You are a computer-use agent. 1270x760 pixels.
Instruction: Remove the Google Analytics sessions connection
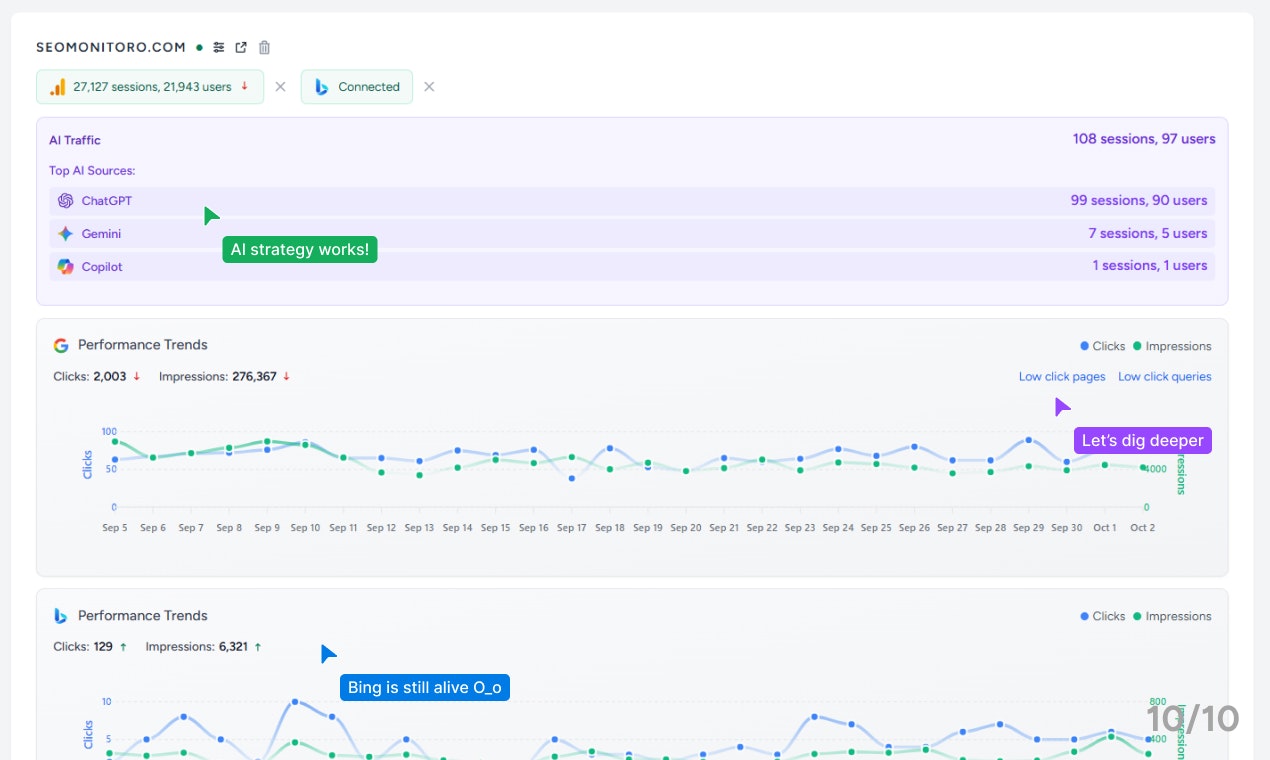point(280,87)
